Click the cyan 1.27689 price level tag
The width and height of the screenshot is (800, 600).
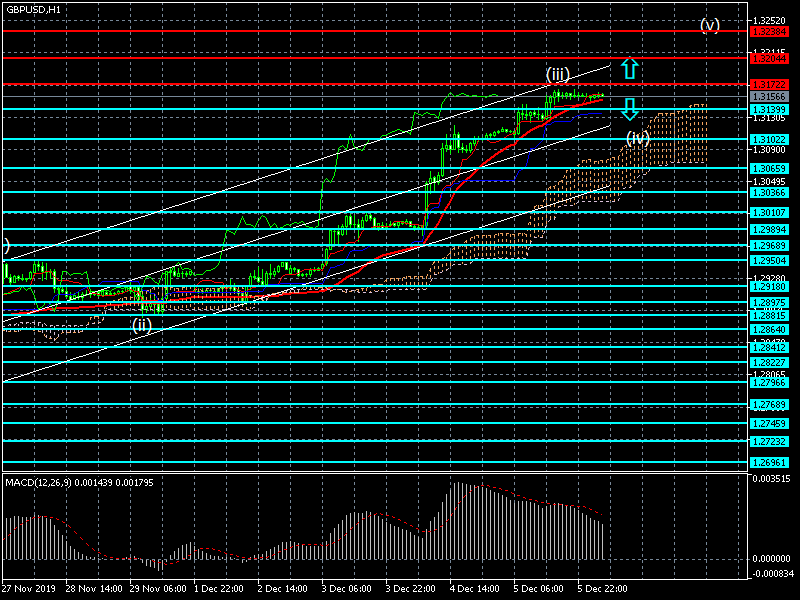[x=769, y=405]
